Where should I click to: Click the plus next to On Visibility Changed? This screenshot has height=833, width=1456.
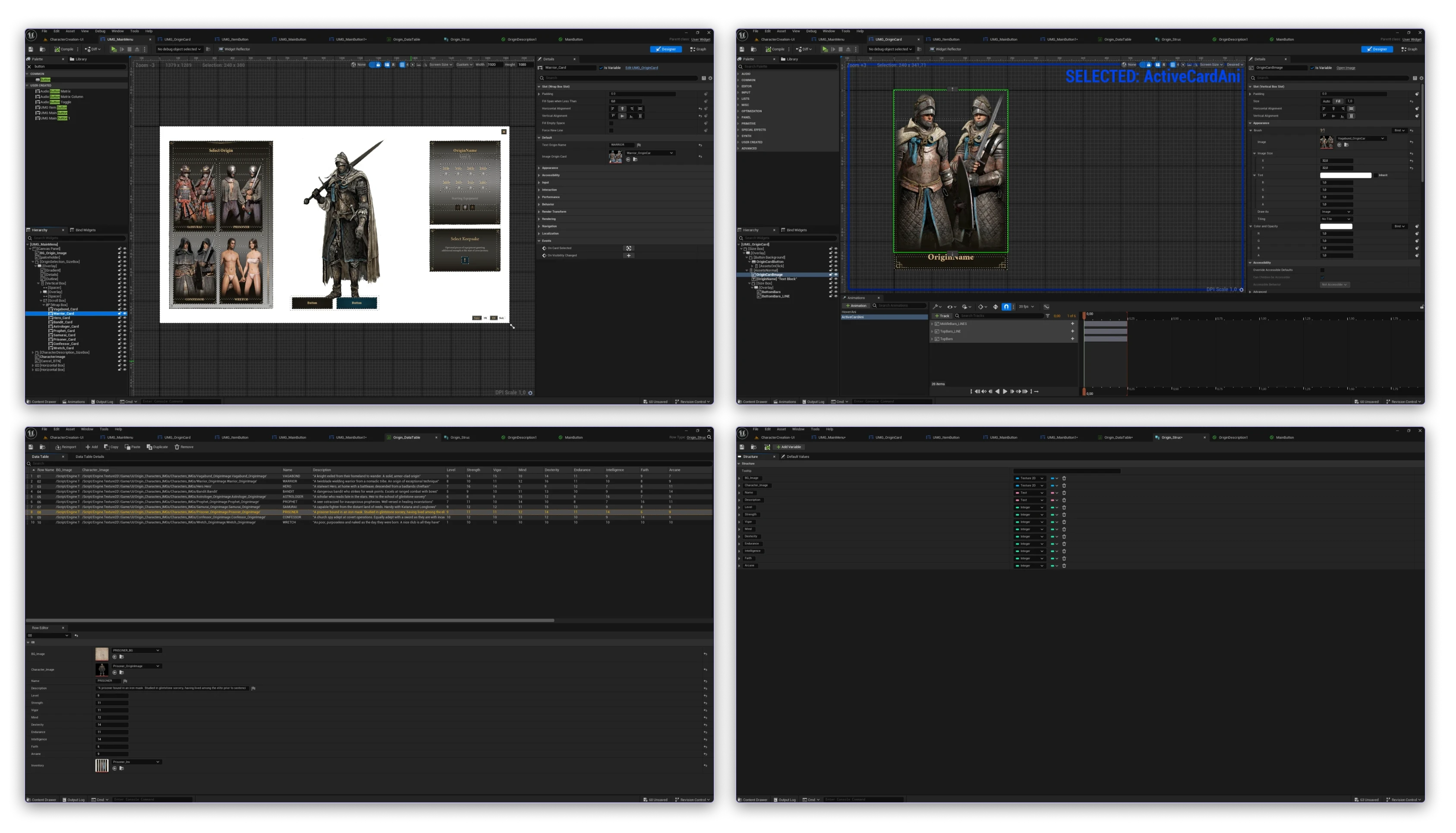(628, 255)
